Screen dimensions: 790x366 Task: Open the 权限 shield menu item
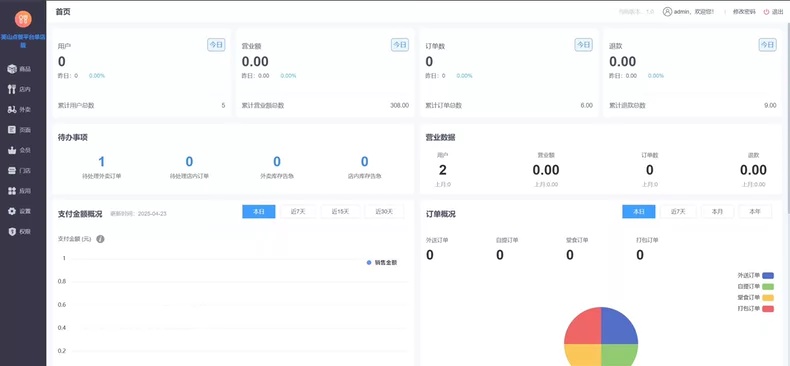(20, 231)
